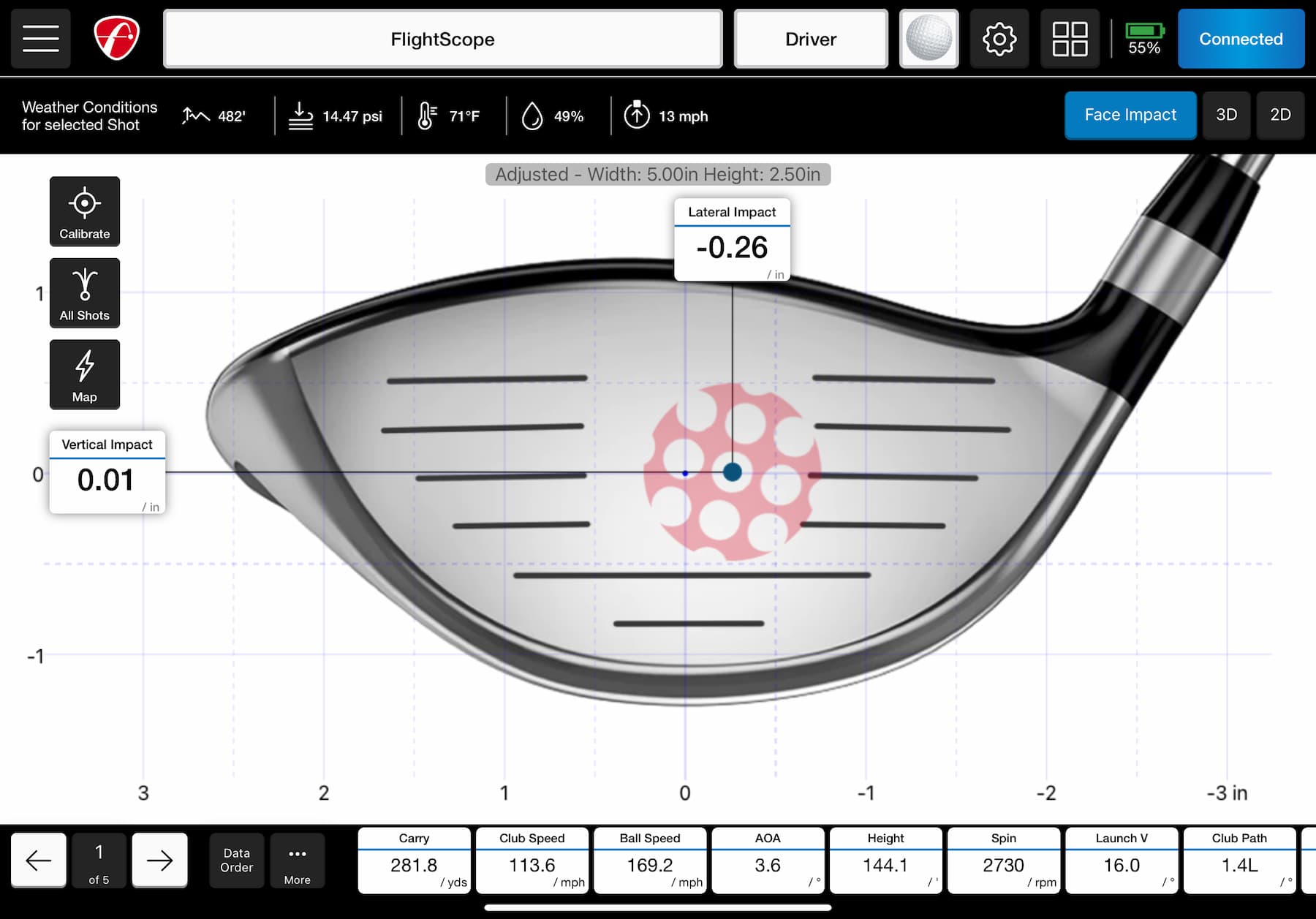Open the grid layout view icon
Image resolution: width=1316 pixels, height=919 pixels.
tap(1069, 39)
